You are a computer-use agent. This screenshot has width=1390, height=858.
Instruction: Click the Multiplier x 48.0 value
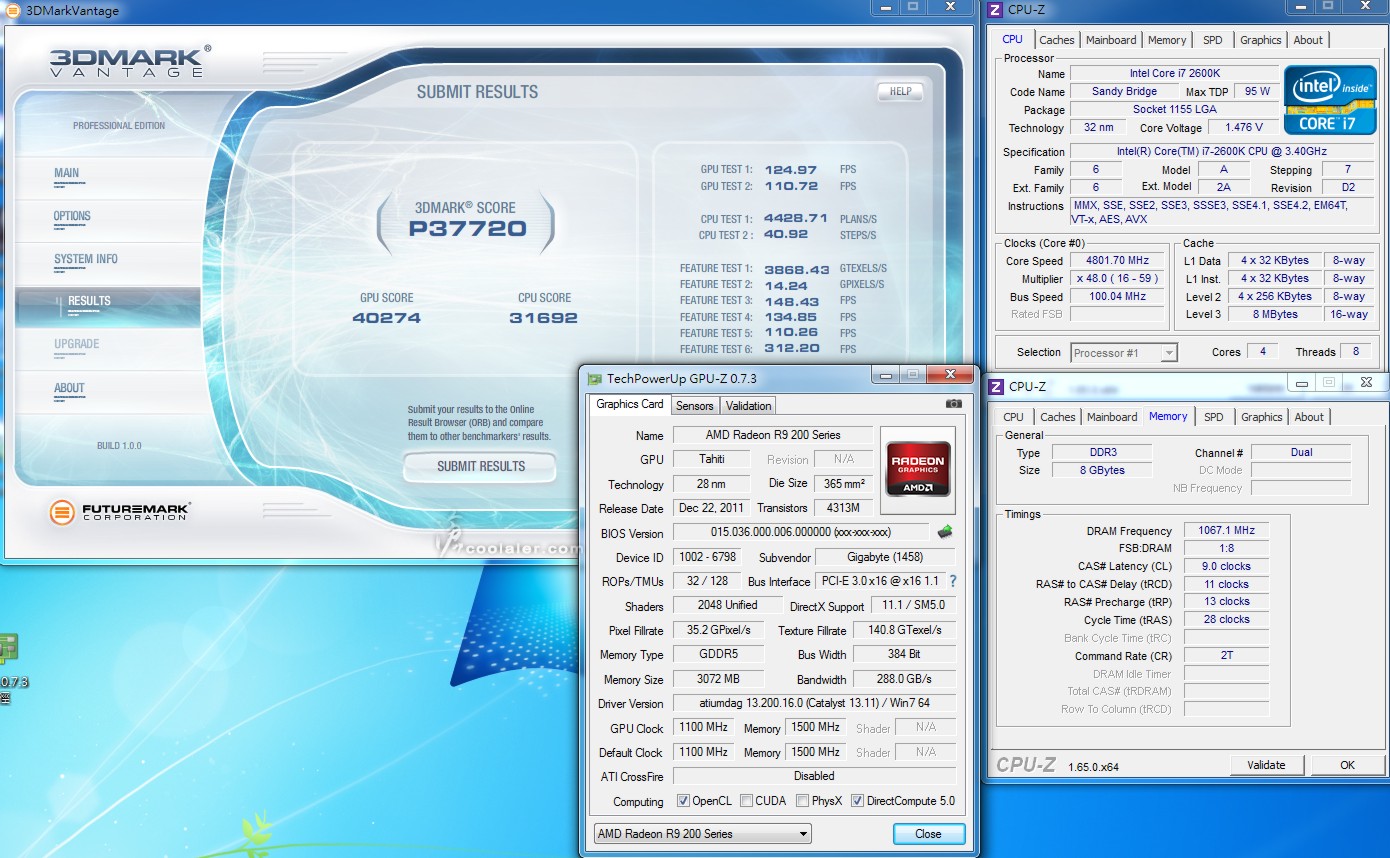tap(1117, 279)
